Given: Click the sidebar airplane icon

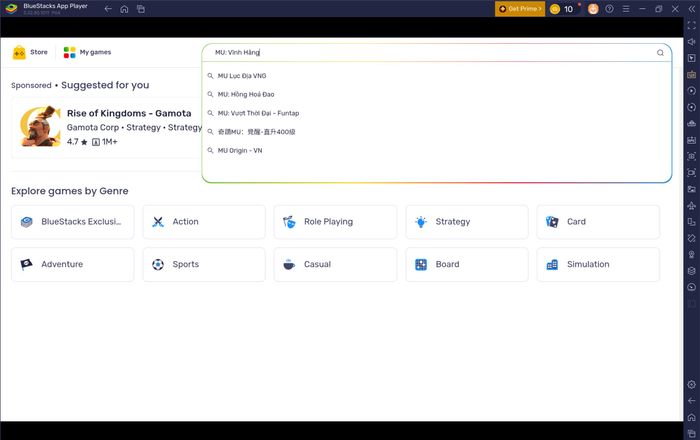Looking at the screenshot, I should click(692, 206).
